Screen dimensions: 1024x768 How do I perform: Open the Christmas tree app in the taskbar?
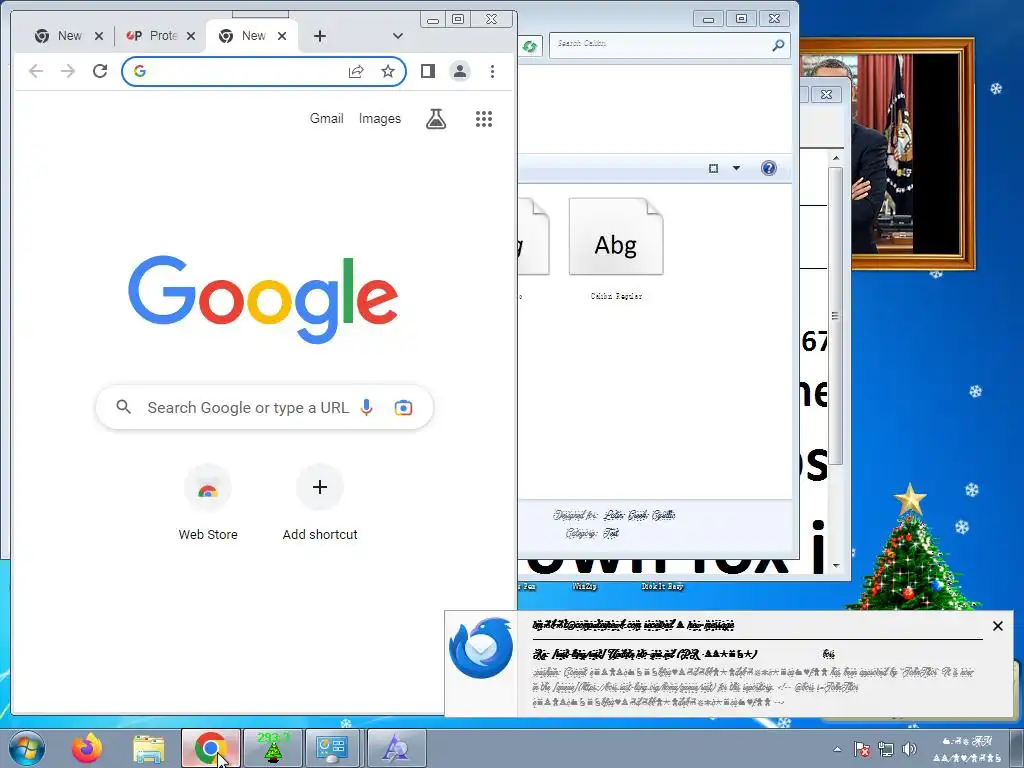tap(272, 748)
